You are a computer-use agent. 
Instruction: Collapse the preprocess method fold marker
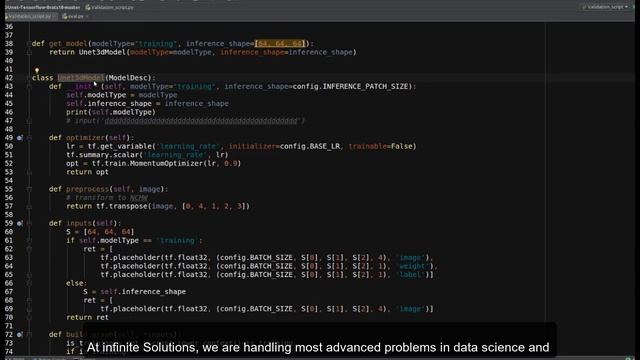point(29,189)
